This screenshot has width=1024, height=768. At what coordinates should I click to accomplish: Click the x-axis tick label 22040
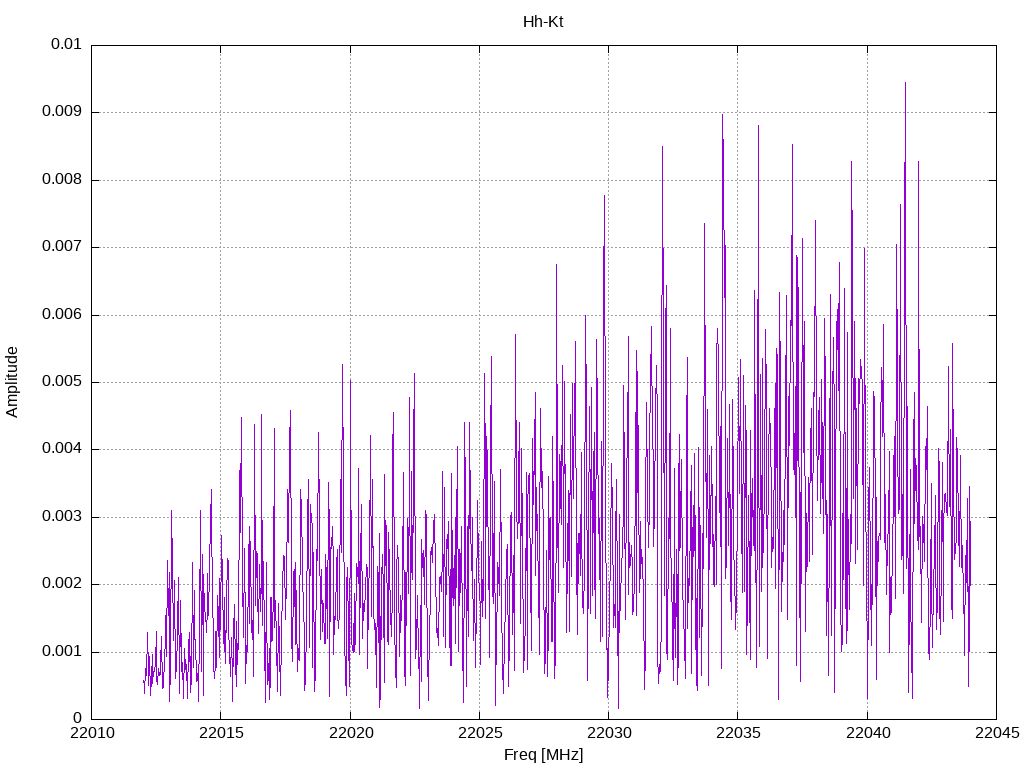pos(868,733)
